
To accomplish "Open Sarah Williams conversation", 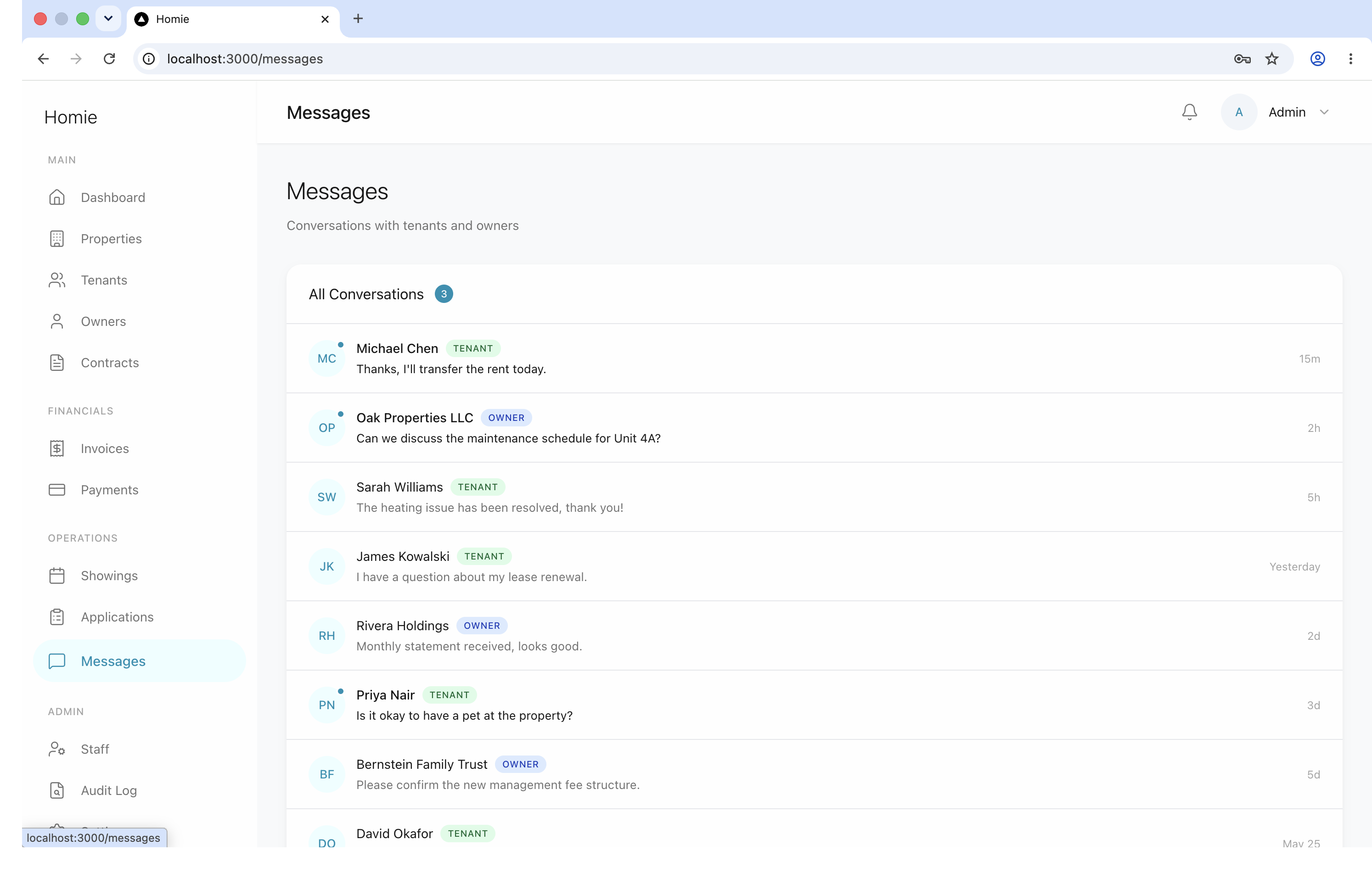I will (x=814, y=497).
